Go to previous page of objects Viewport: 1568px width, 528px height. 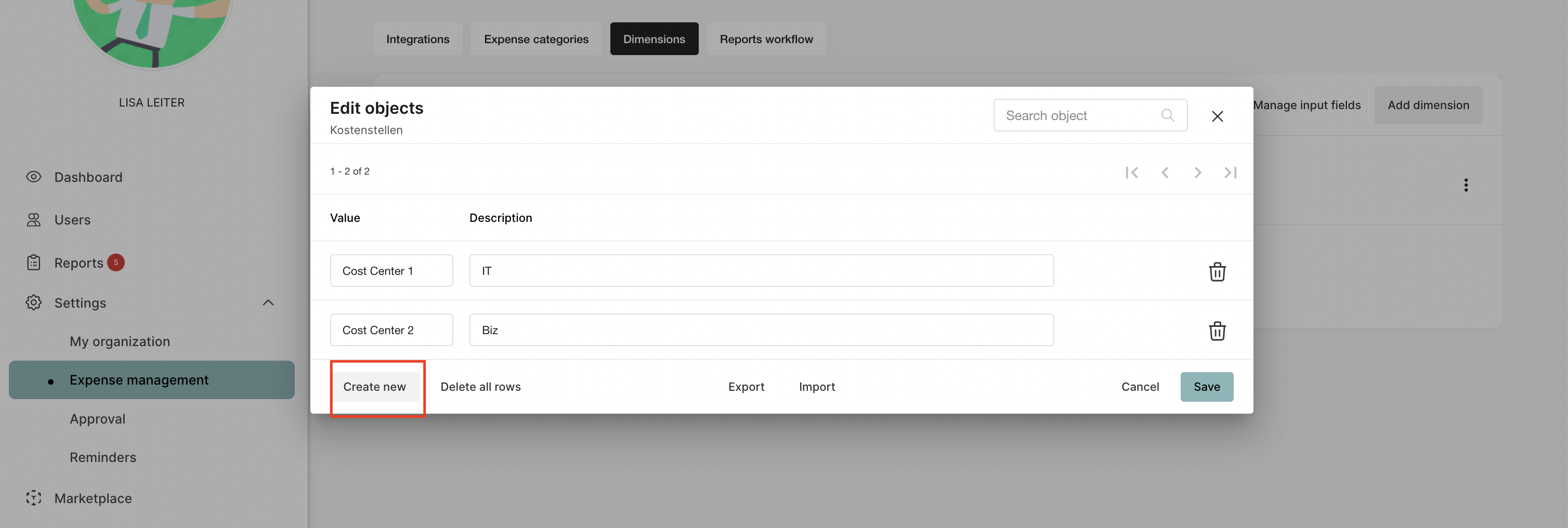click(x=1164, y=173)
